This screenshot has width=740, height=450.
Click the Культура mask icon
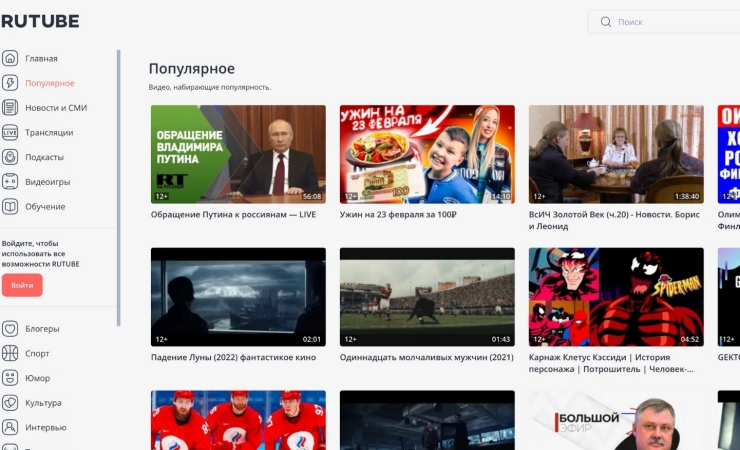(10, 402)
